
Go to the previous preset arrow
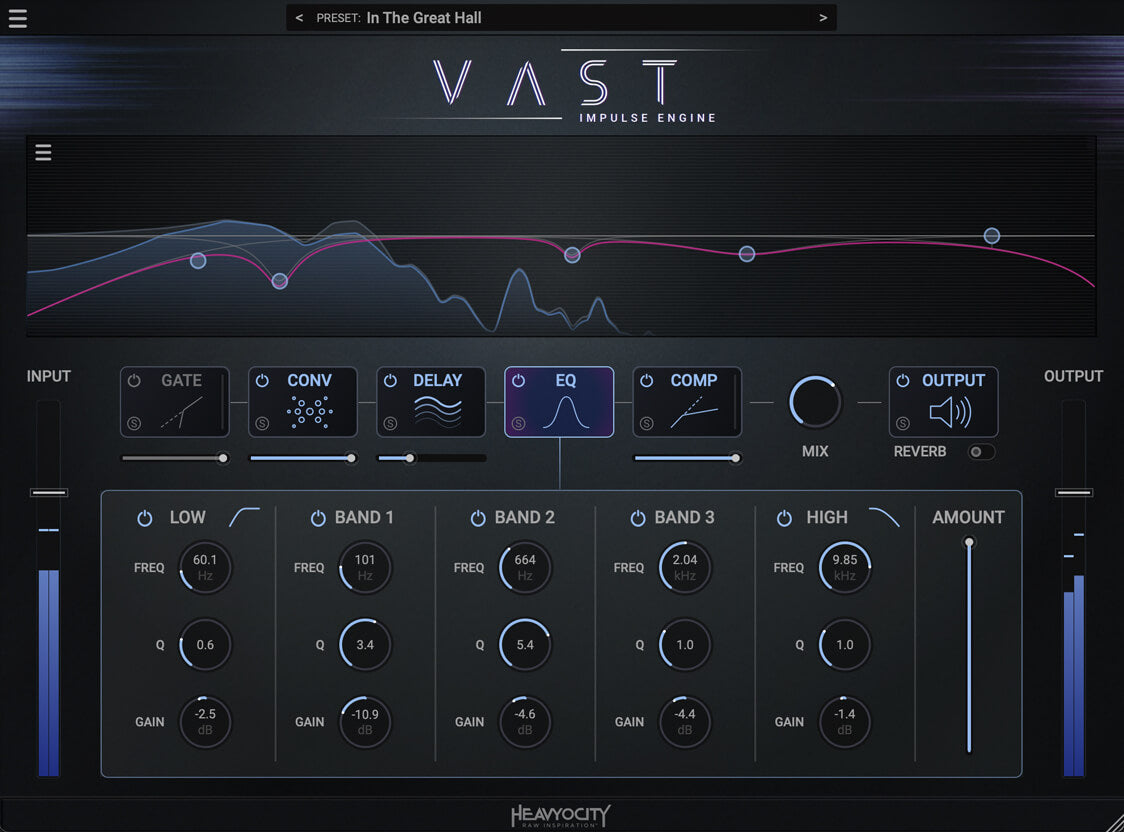299,18
